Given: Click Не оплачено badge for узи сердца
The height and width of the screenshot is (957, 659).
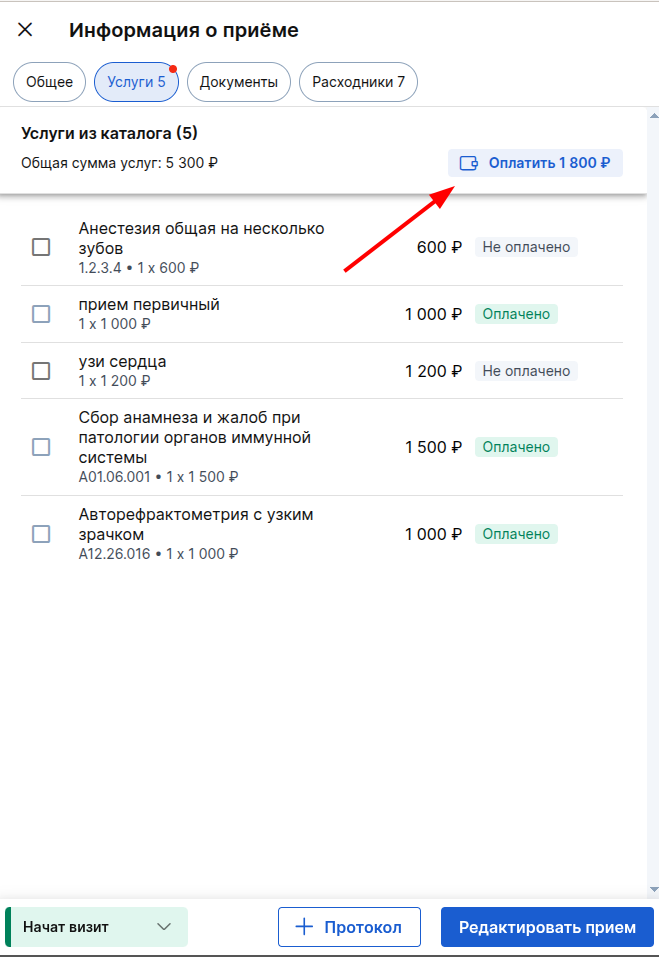Looking at the screenshot, I should click(x=526, y=370).
